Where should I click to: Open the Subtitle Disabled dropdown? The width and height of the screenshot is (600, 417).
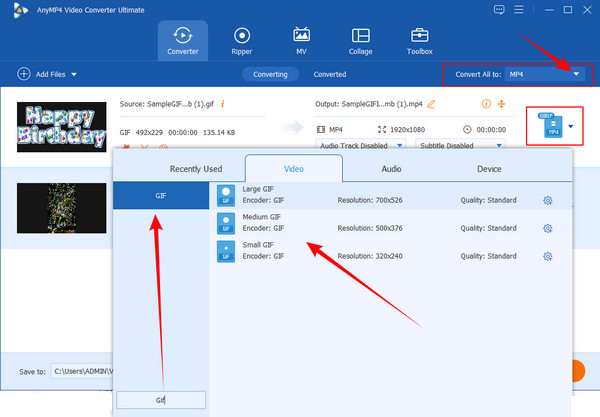point(460,145)
